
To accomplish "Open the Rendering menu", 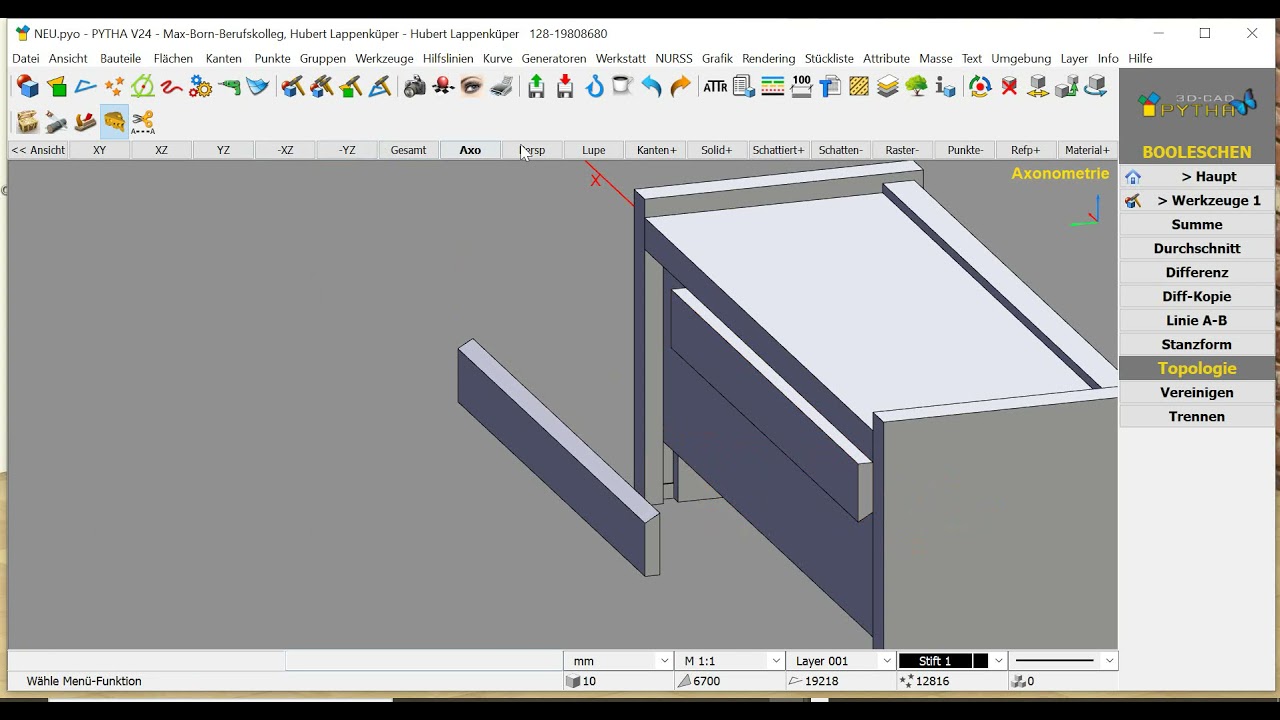I will point(768,59).
